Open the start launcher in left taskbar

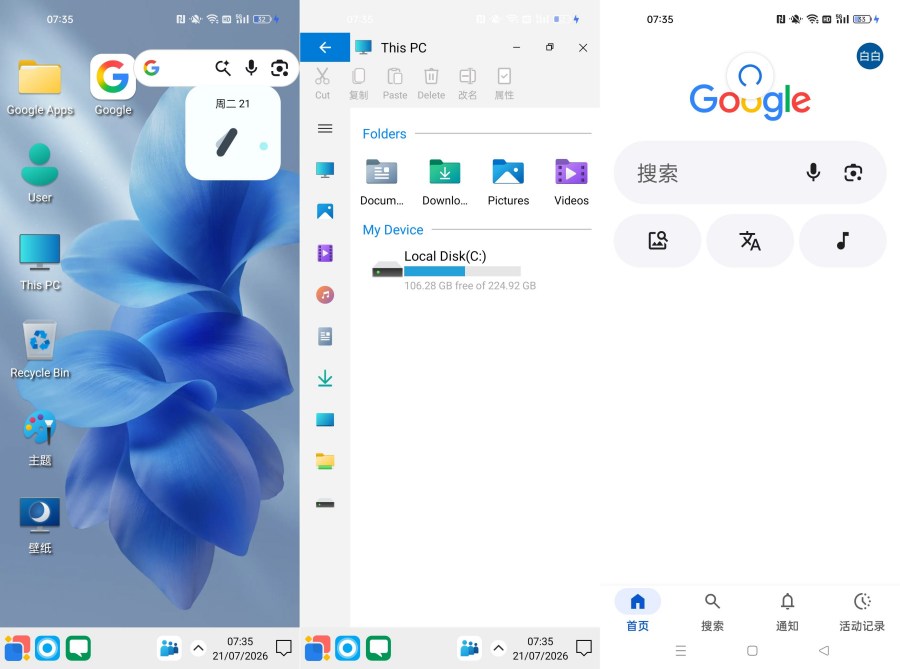click(17, 648)
